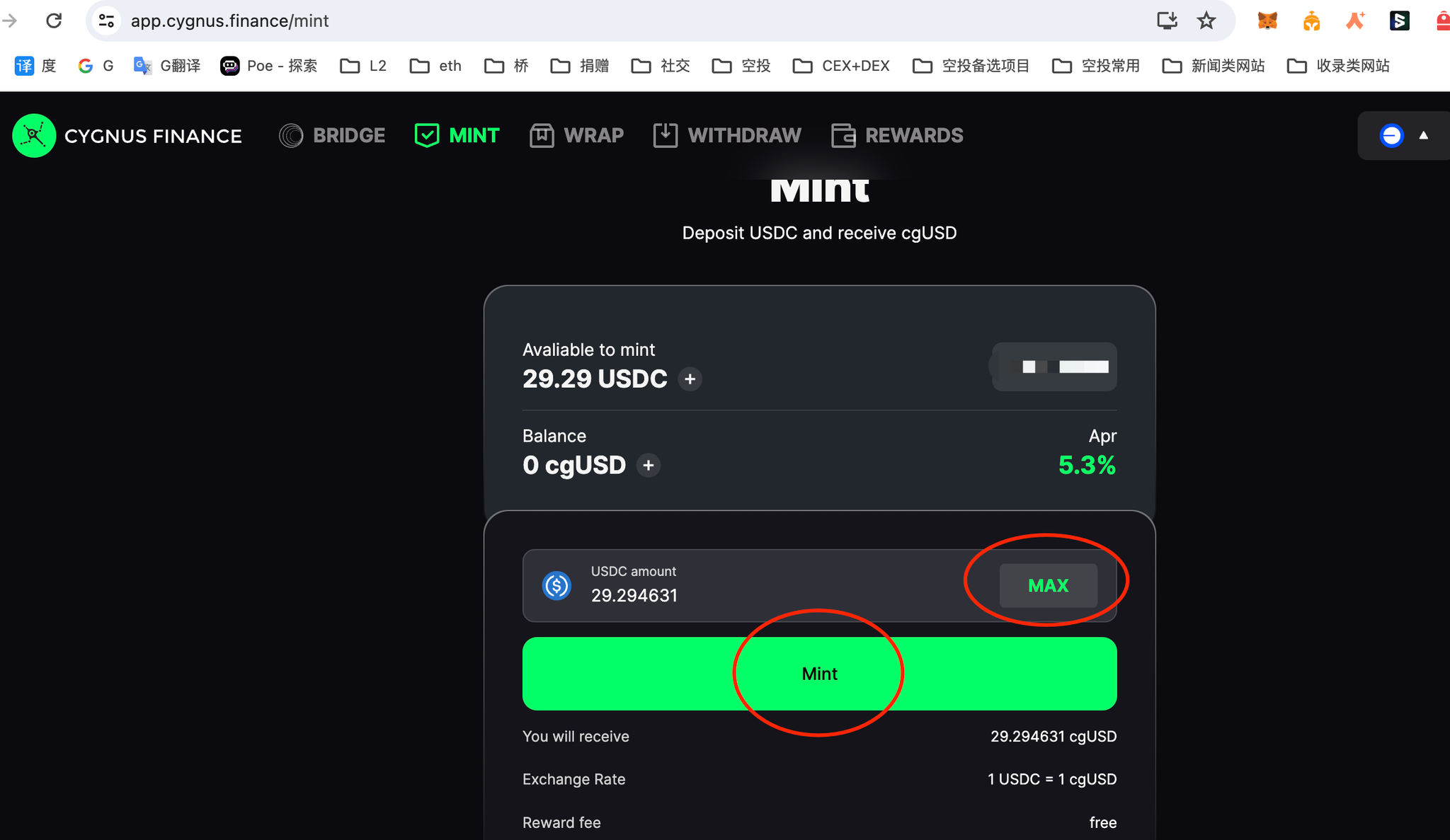Viewport: 1450px width, 840px height.
Task: Click the plus icon next to 29.29 USDC
Action: click(690, 379)
